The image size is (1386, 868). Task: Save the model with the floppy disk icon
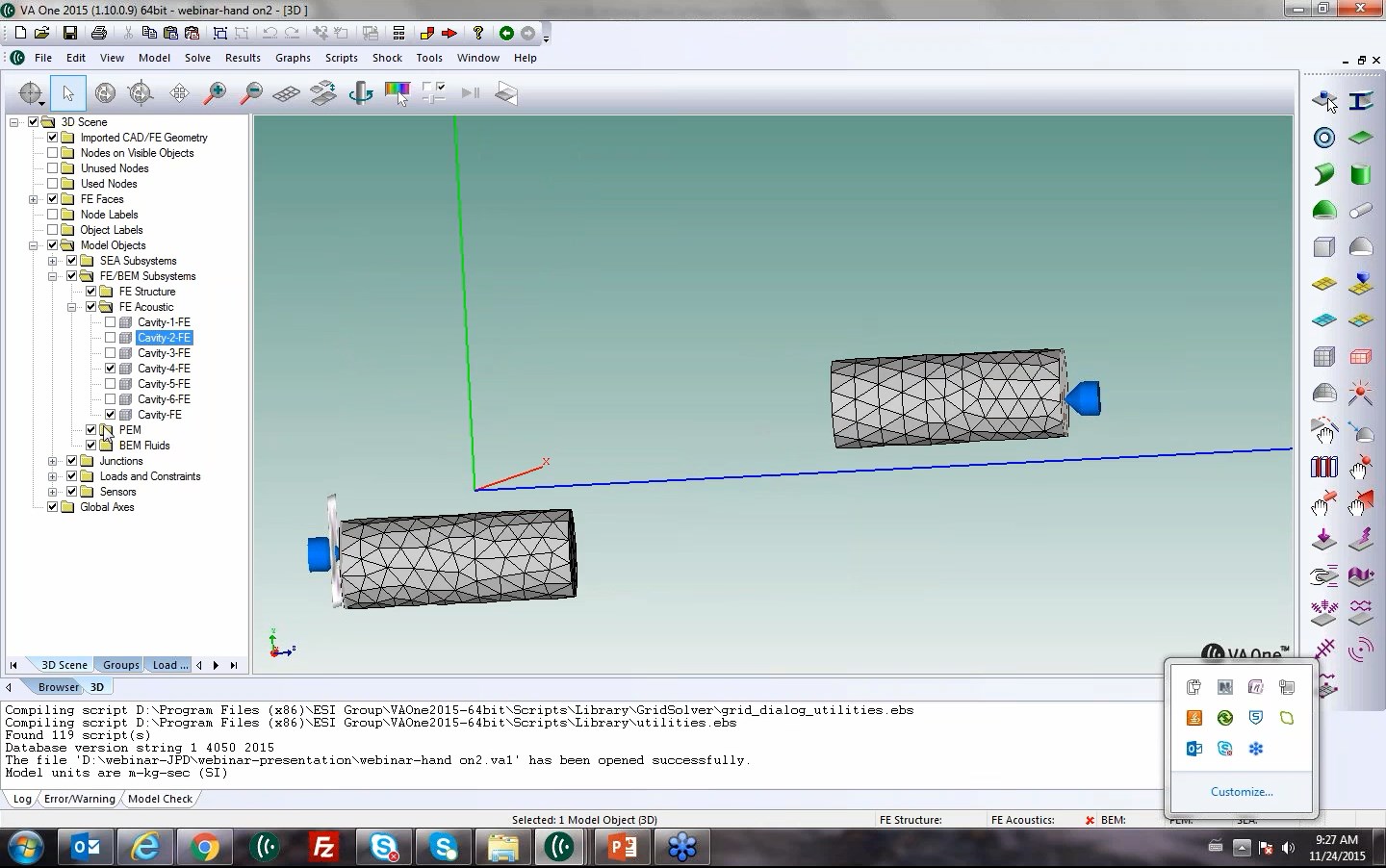tap(70, 33)
